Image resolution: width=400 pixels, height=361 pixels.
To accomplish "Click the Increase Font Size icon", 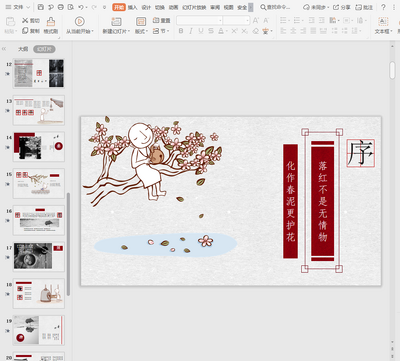I will point(256,21).
